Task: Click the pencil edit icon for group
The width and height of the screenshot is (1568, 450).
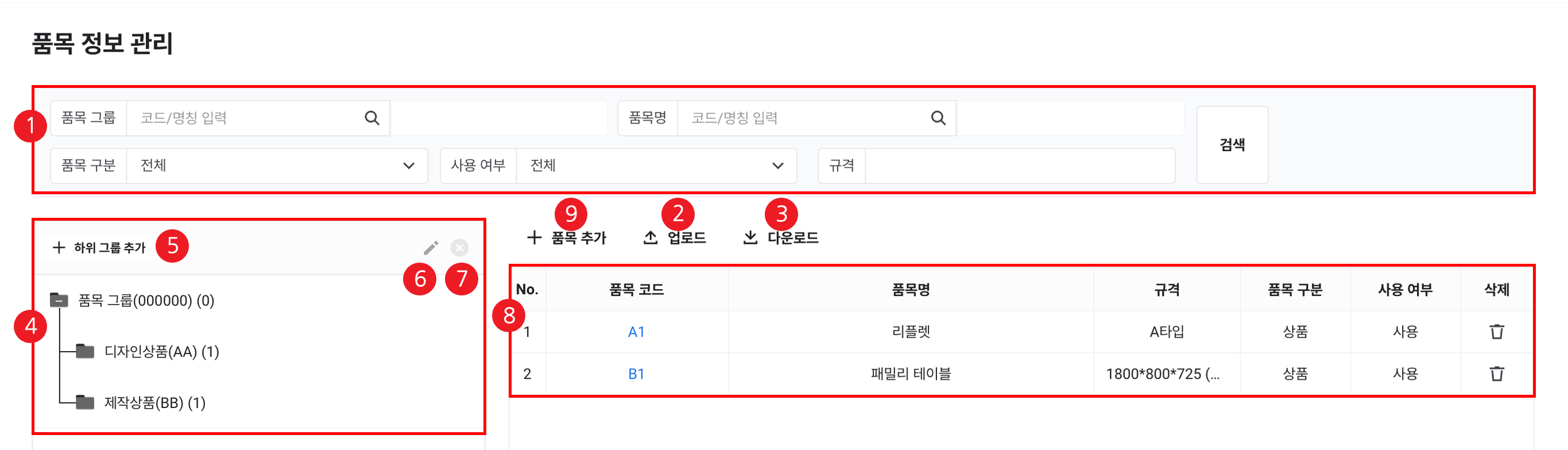Action: click(431, 248)
